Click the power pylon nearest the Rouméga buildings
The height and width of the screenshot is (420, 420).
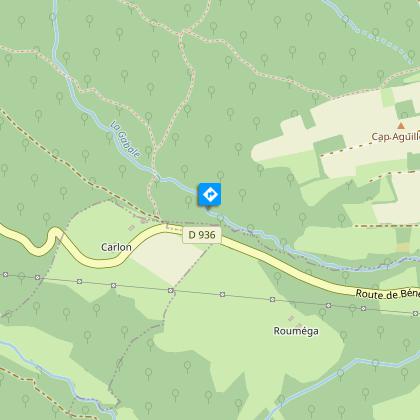click(x=273, y=299)
